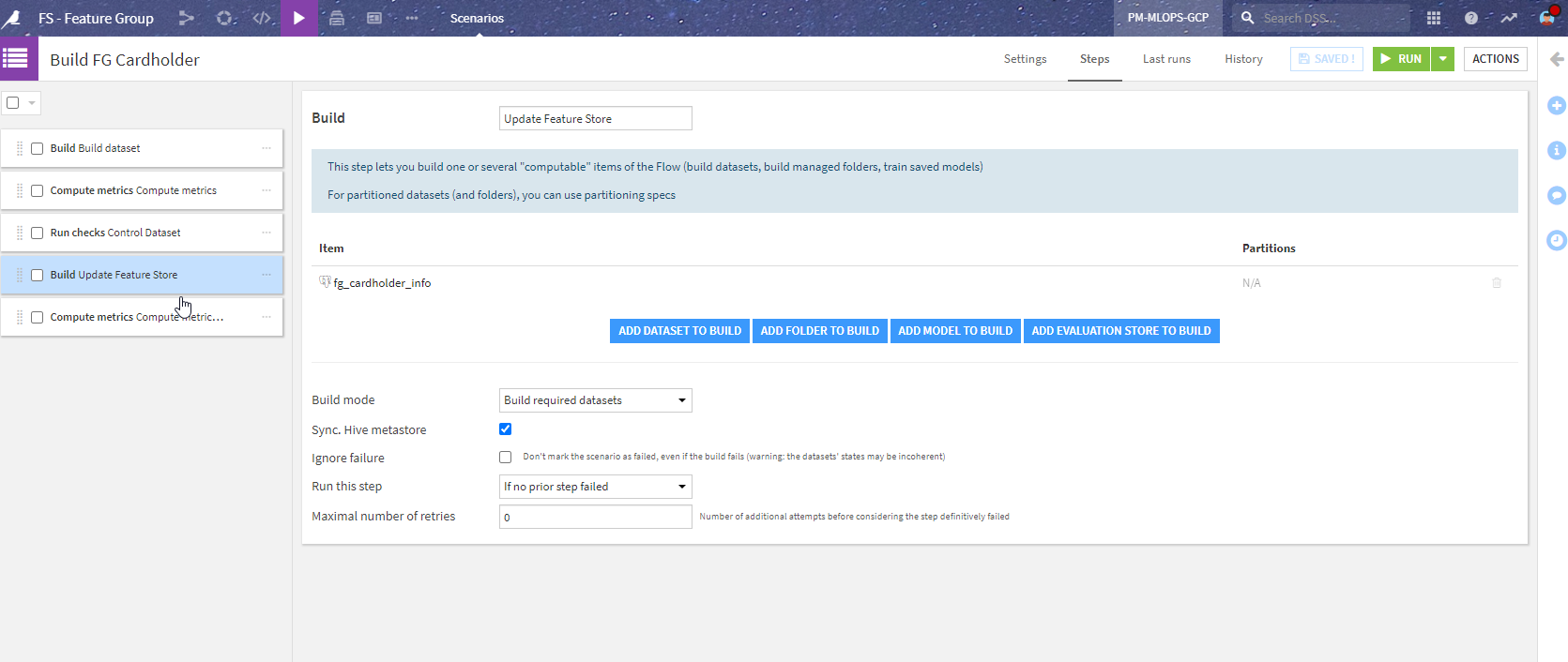Click ADD DATASET TO BUILD
The width and height of the screenshot is (1568, 662).
click(x=679, y=331)
